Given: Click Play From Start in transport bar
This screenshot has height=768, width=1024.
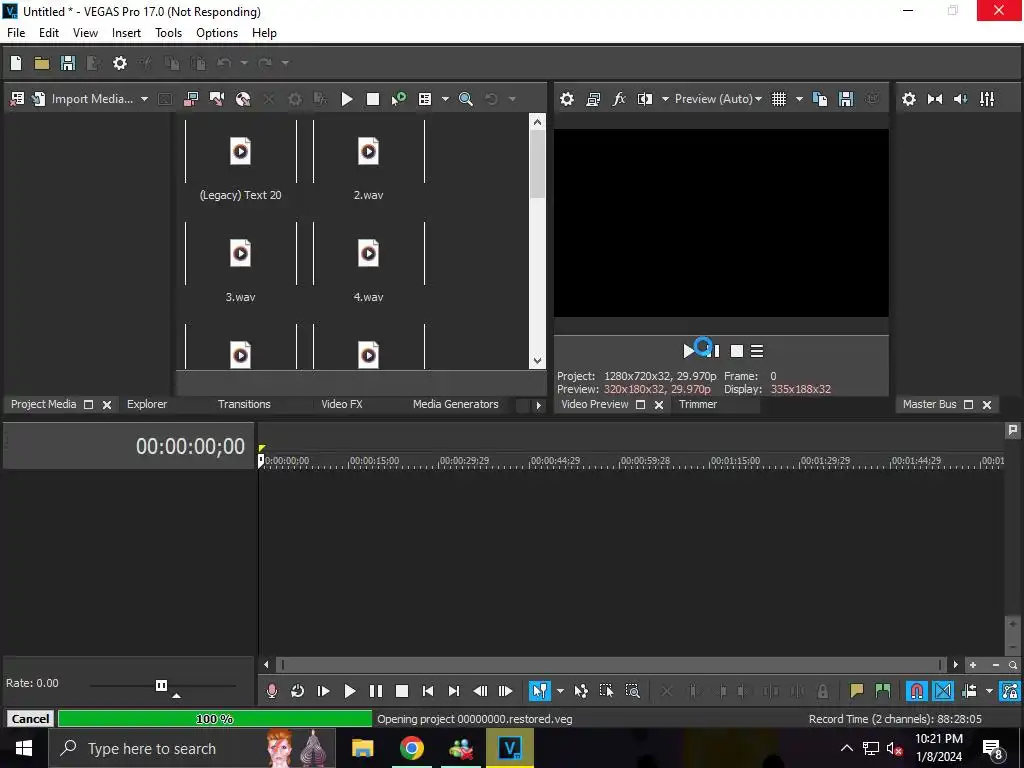Looking at the screenshot, I should 323,691.
